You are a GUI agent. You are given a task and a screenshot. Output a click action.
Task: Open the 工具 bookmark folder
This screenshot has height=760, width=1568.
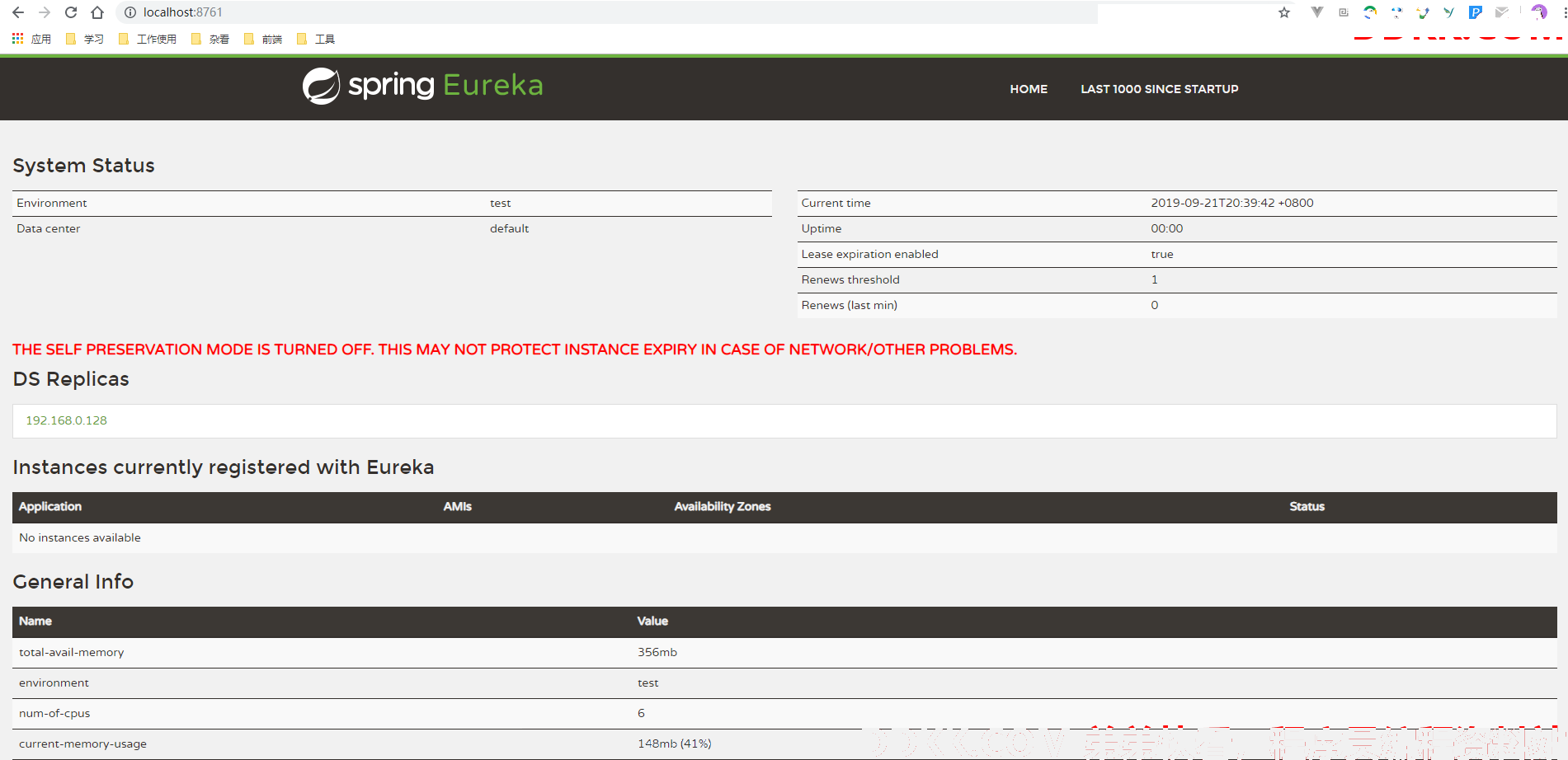[x=316, y=39]
